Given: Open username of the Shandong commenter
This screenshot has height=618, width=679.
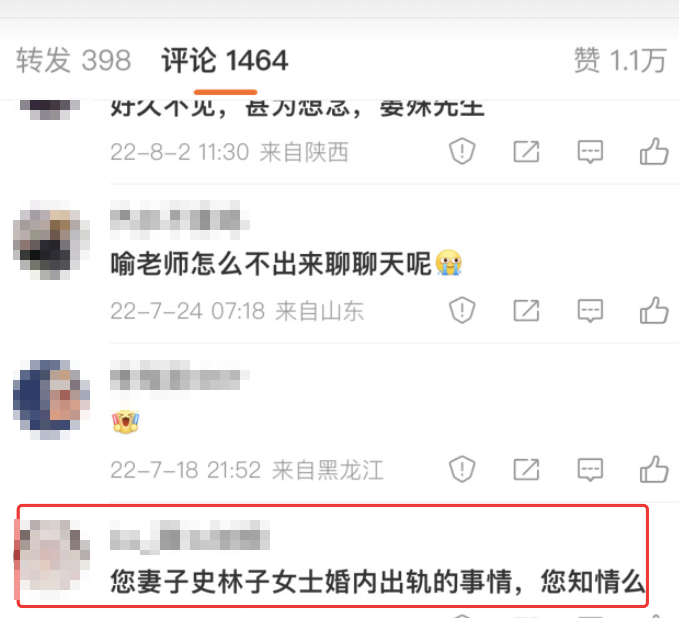Looking at the screenshot, I should pyautogui.click(x=179, y=220).
